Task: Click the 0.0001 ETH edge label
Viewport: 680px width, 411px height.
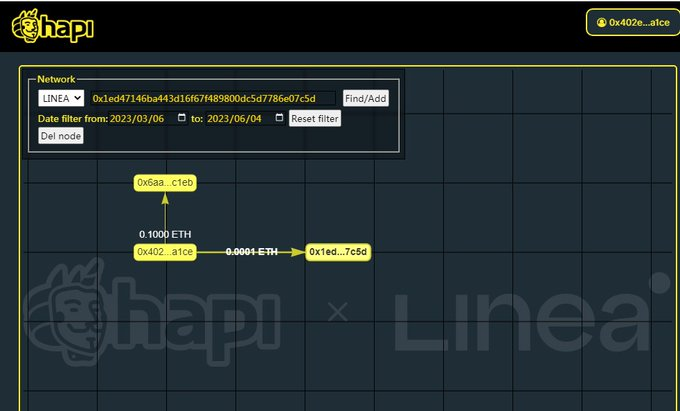Action: tap(252, 252)
